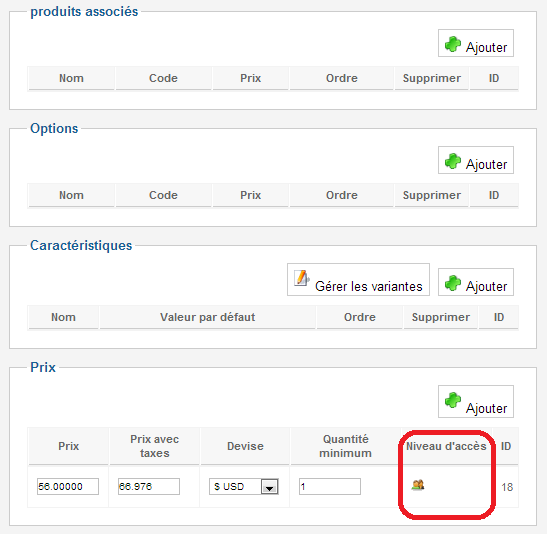This screenshot has height=534, width=547.
Task: Click green plus icon in Caractéristiques section
Action: (453, 283)
